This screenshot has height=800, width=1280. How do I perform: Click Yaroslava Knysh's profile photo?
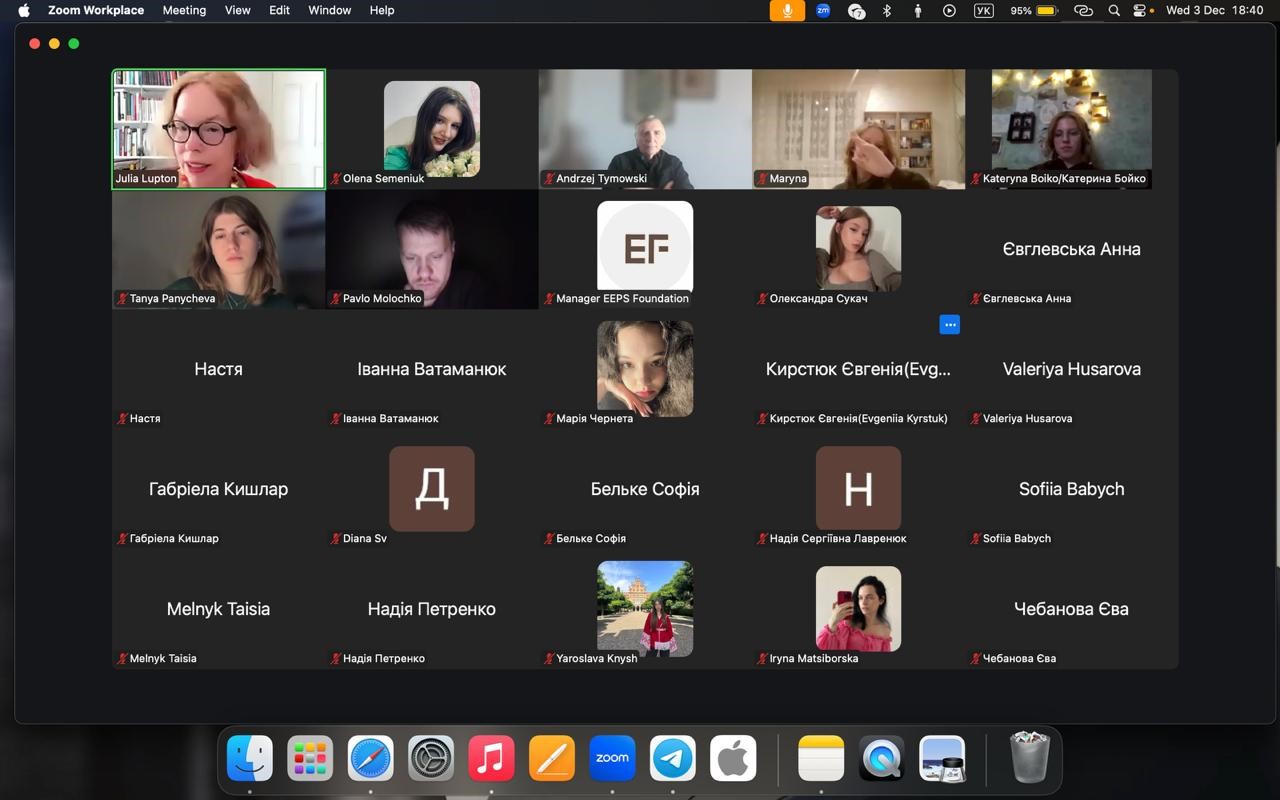tap(645, 609)
